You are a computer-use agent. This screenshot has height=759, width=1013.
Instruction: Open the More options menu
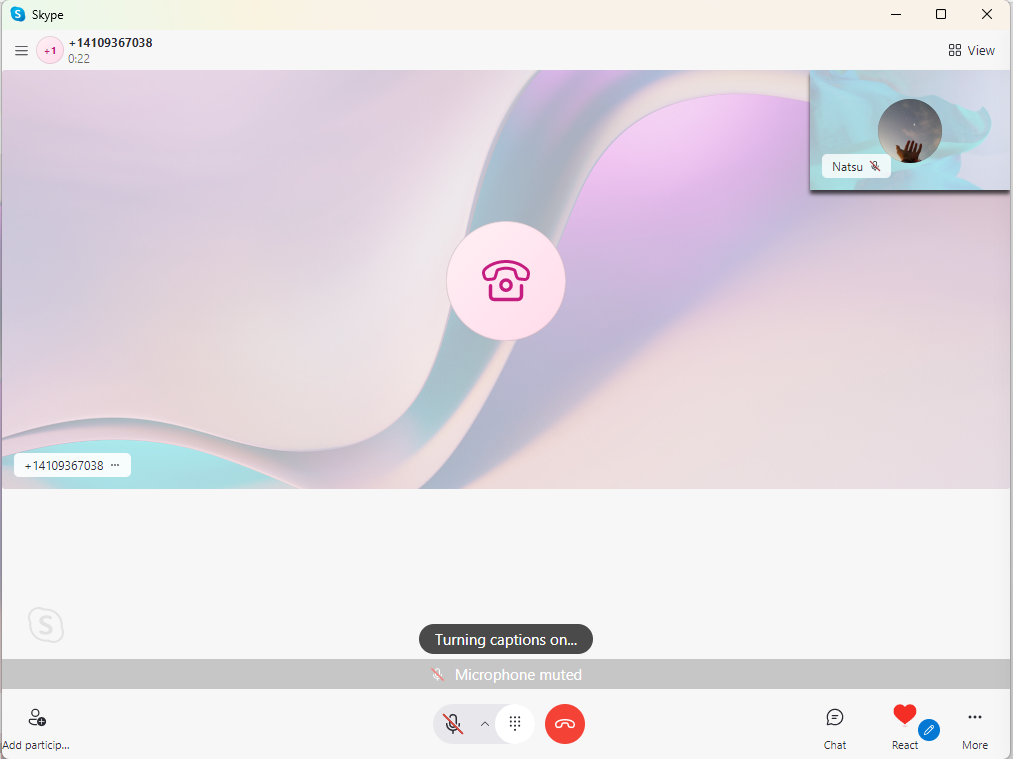point(975,728)
